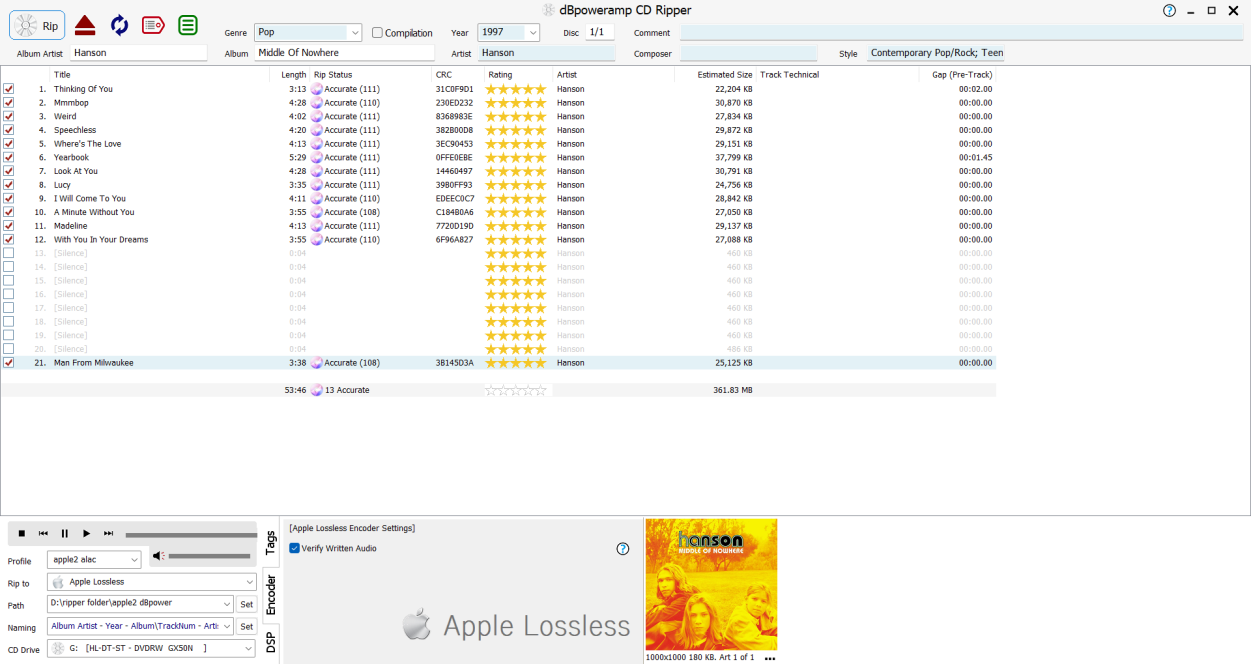Adjust the volume slider
This screenshot has width=1251, height=664.
[x=211, y=556]
